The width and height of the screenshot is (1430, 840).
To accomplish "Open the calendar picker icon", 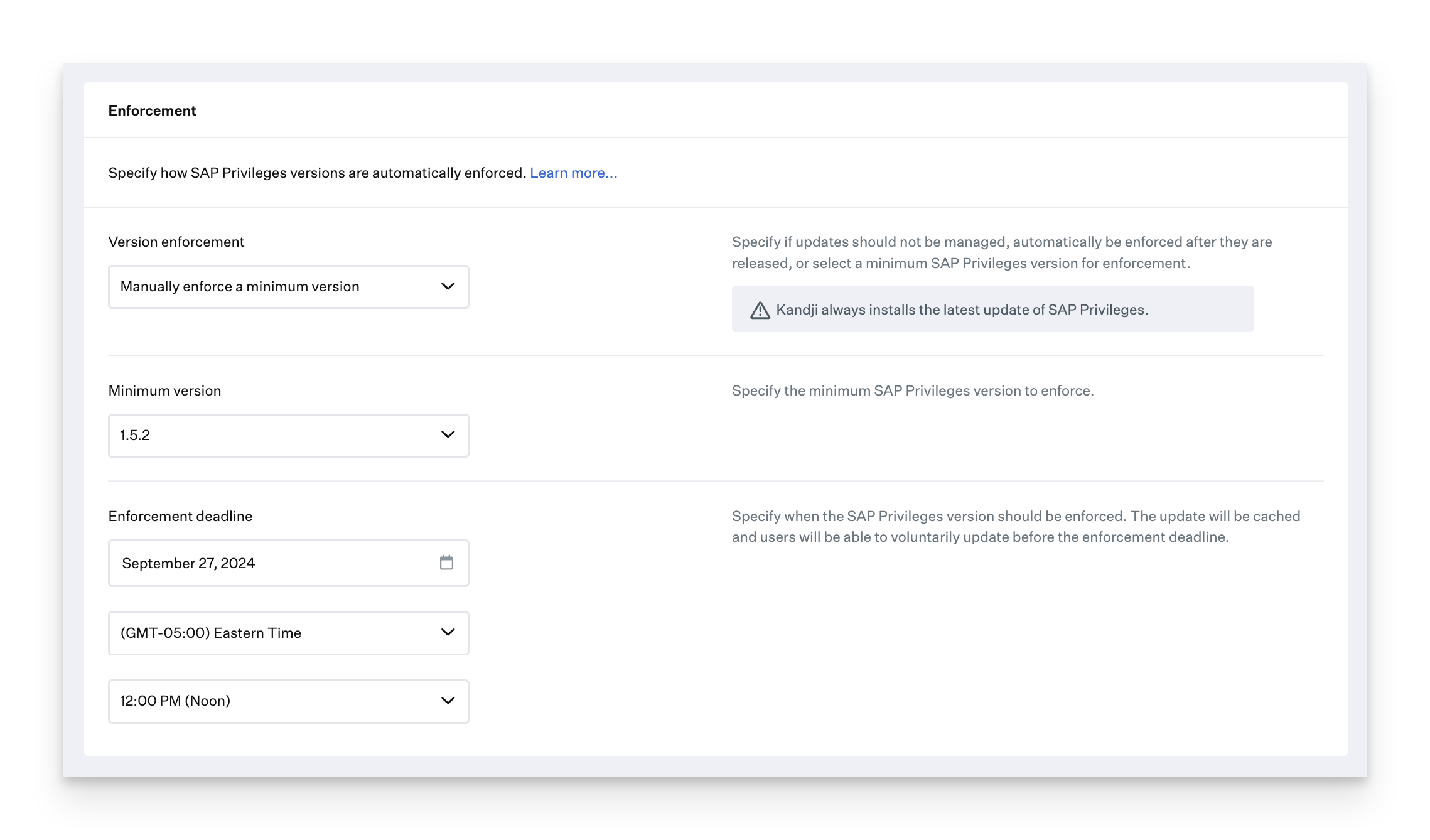I will coord(446,563).
